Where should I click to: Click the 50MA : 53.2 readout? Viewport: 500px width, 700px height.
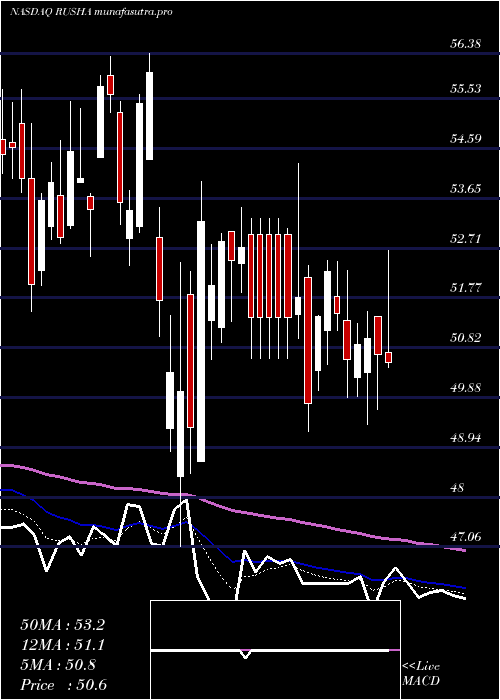(x=62, y=625)
